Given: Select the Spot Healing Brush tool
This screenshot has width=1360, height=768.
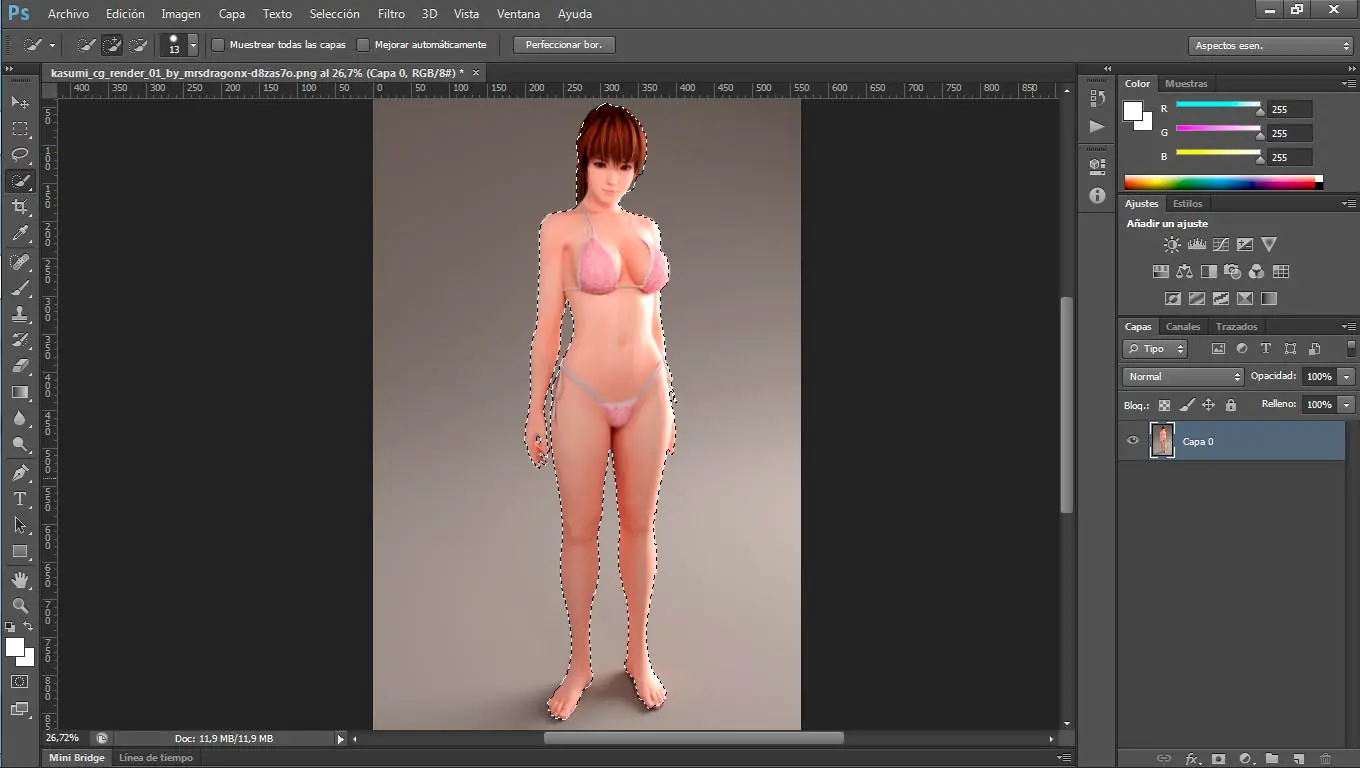Looking at the screenshot, I should click(x=20, y=262).
